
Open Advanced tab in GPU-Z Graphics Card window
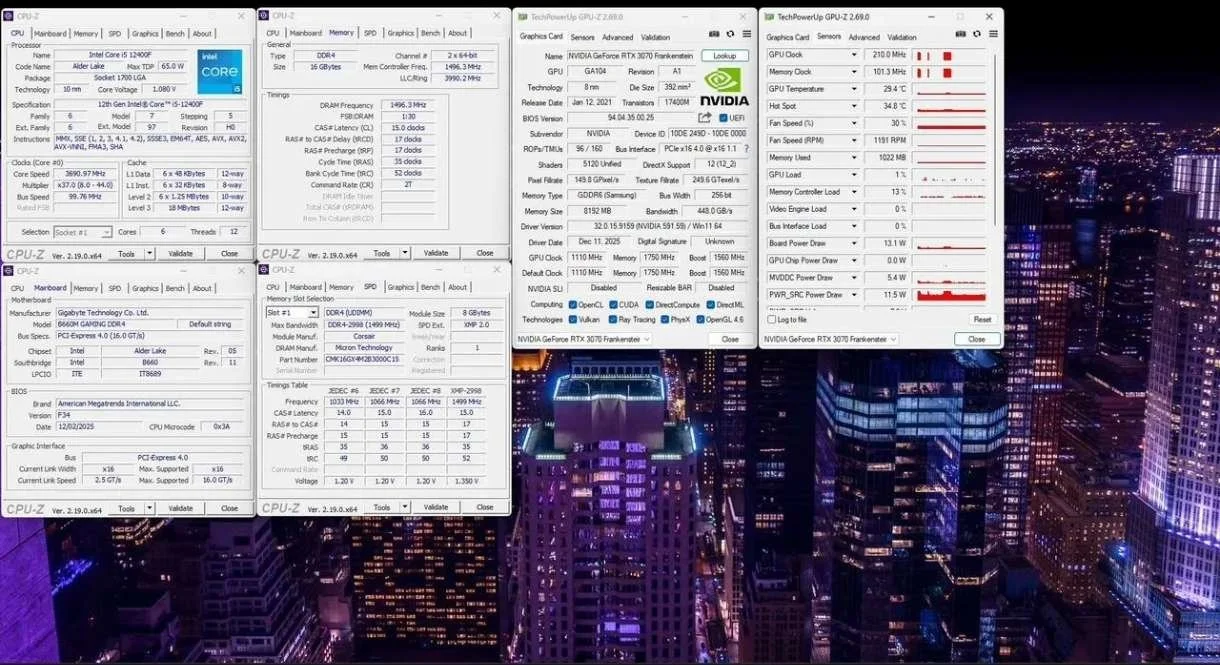pyautogui.click(x=617, y=37)
